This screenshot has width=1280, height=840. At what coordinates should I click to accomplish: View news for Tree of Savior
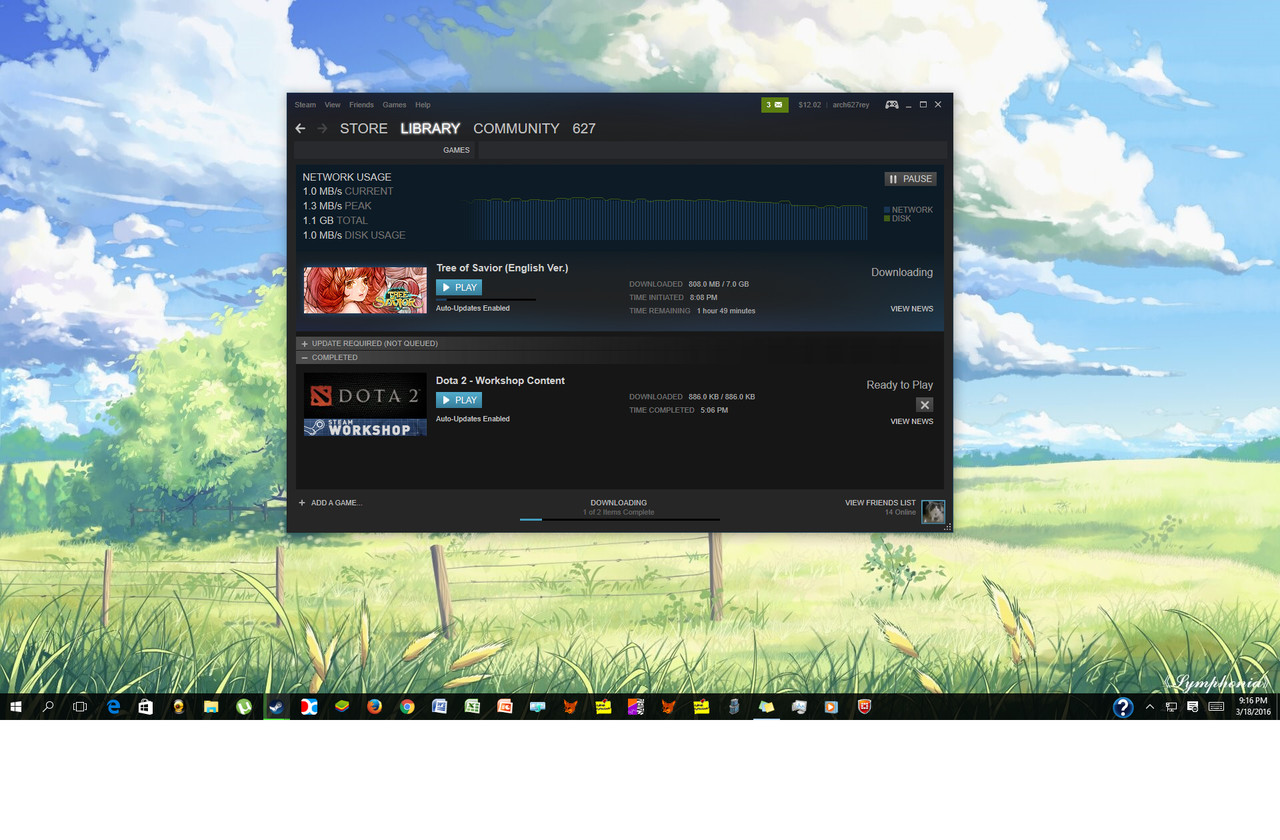click(x=912, y=309)
